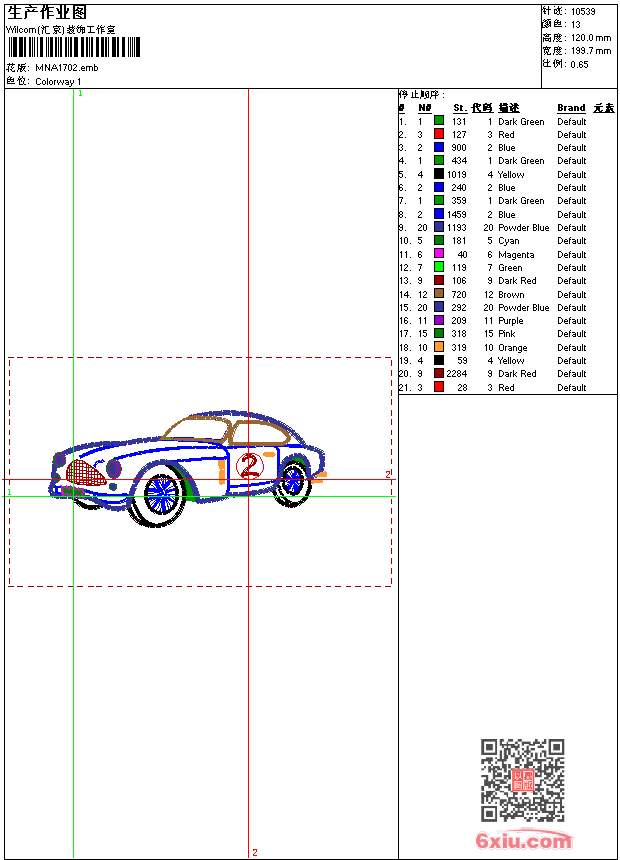Click the QR code image
Viewport: 620px width, 860px height.
[x=522, y=780]
